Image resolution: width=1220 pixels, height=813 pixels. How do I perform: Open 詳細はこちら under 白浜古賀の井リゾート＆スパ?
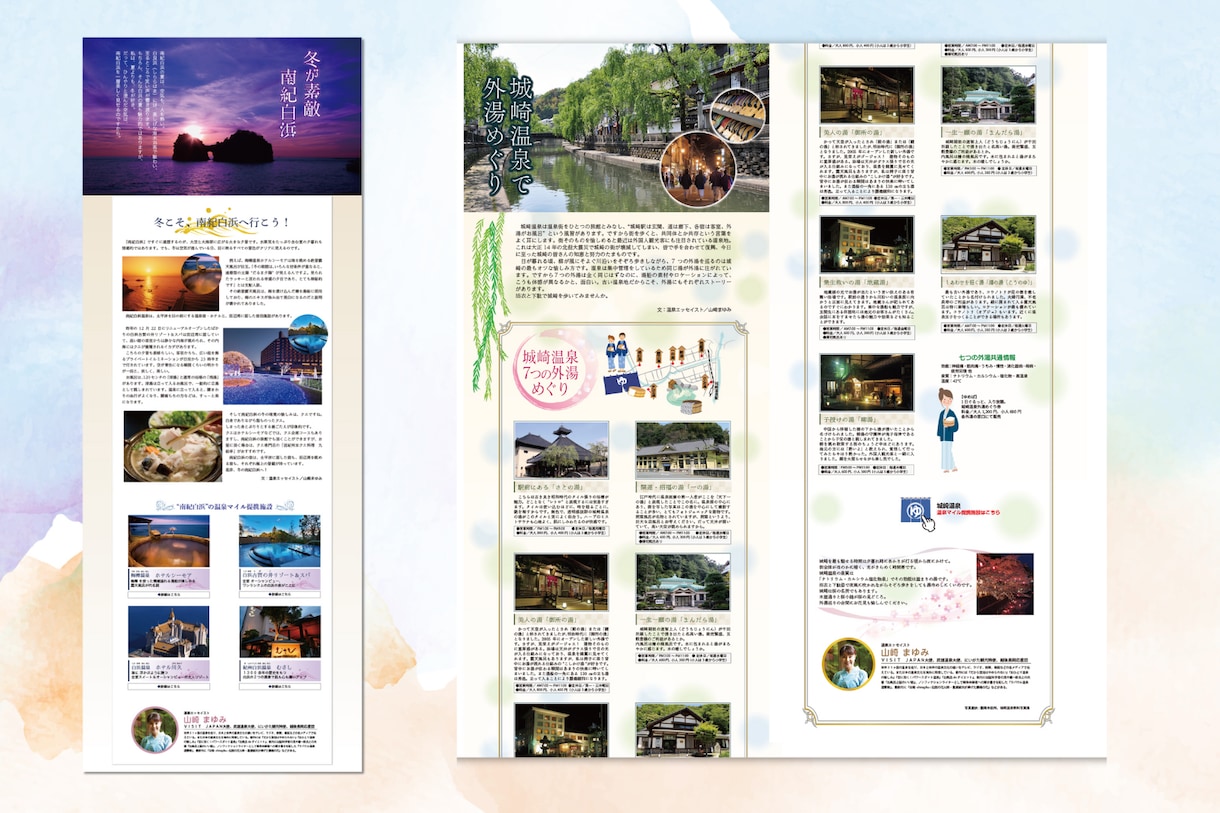pyautogui.click(x=279, y=593)
